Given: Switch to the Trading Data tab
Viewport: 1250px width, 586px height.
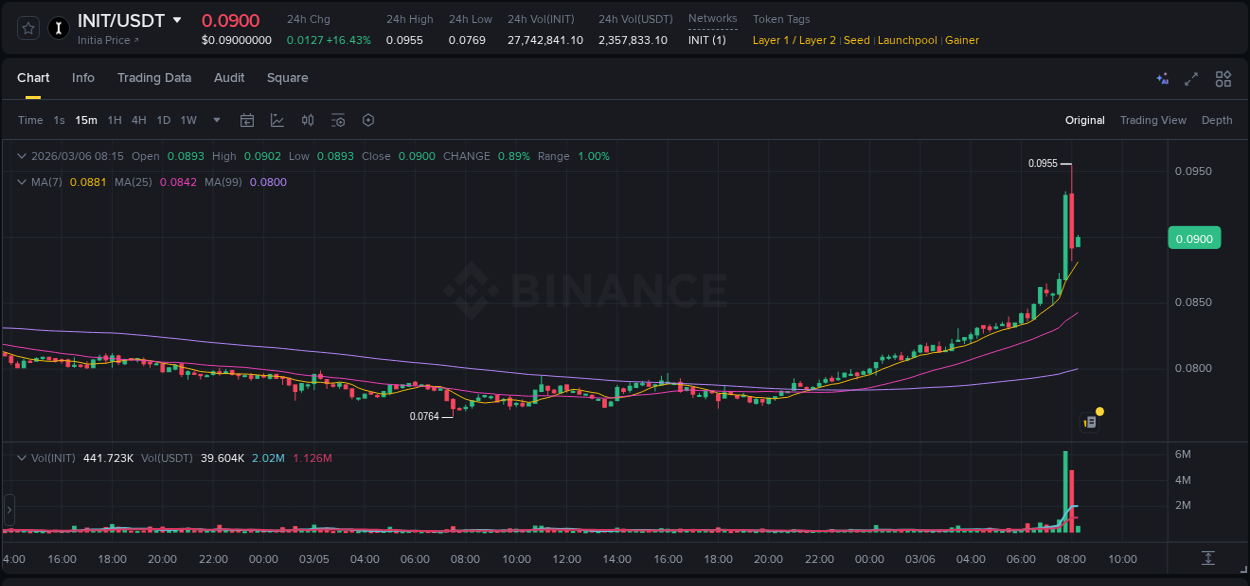Looking at the screenshot, I should (154, 78).
